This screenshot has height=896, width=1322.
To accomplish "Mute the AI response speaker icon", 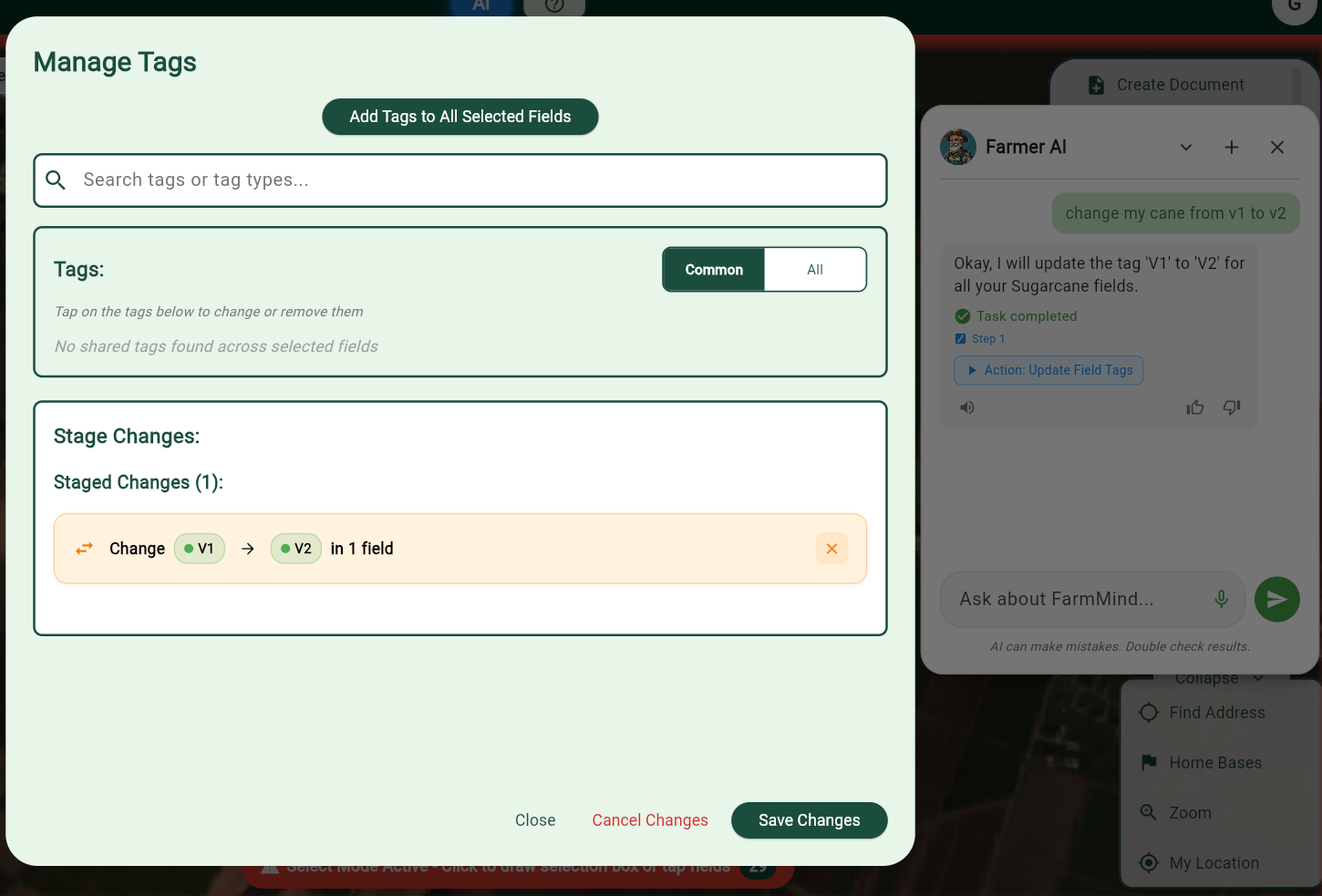I will pos(966,407).
